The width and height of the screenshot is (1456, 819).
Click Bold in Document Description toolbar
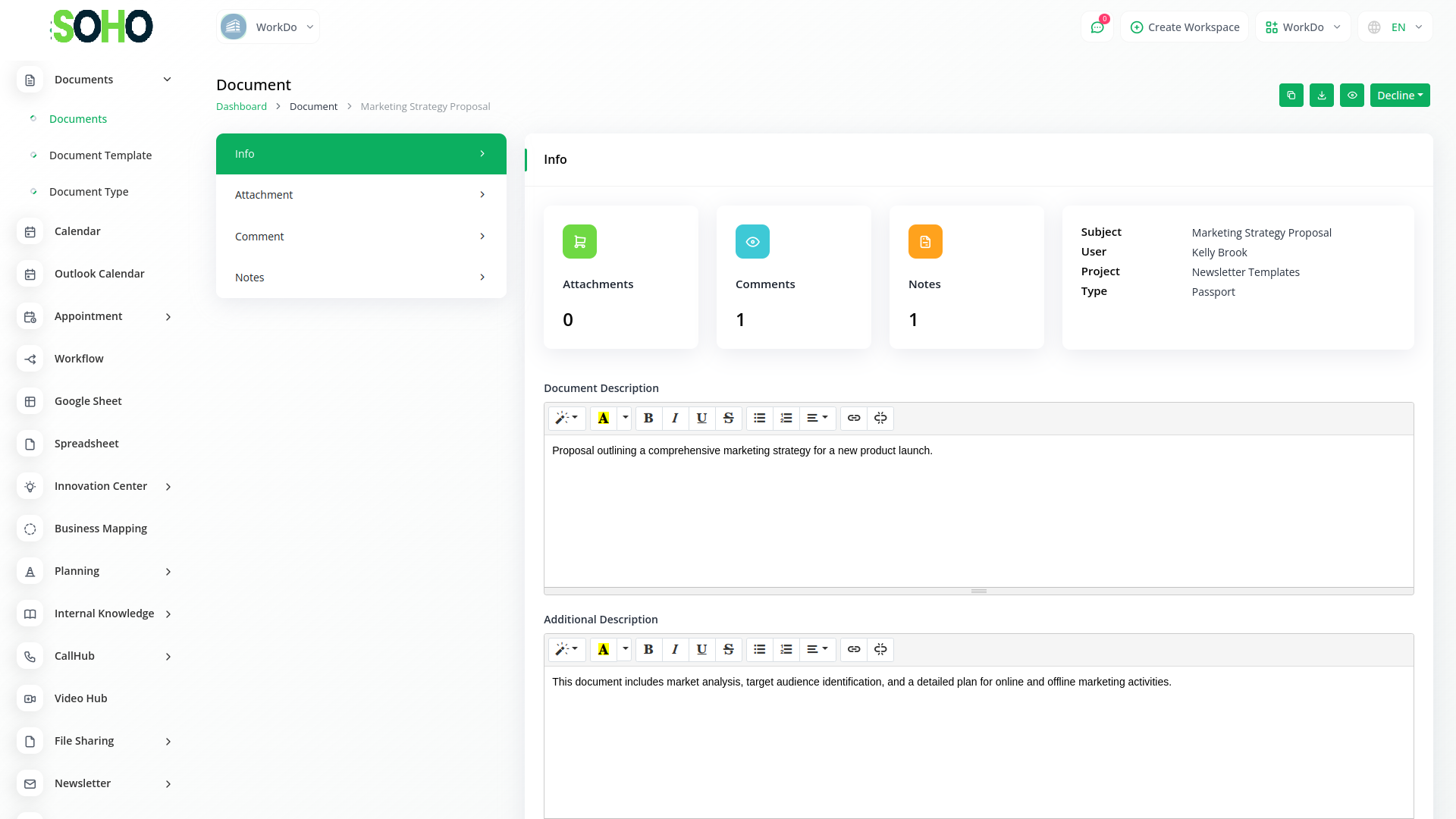[648, 418]
